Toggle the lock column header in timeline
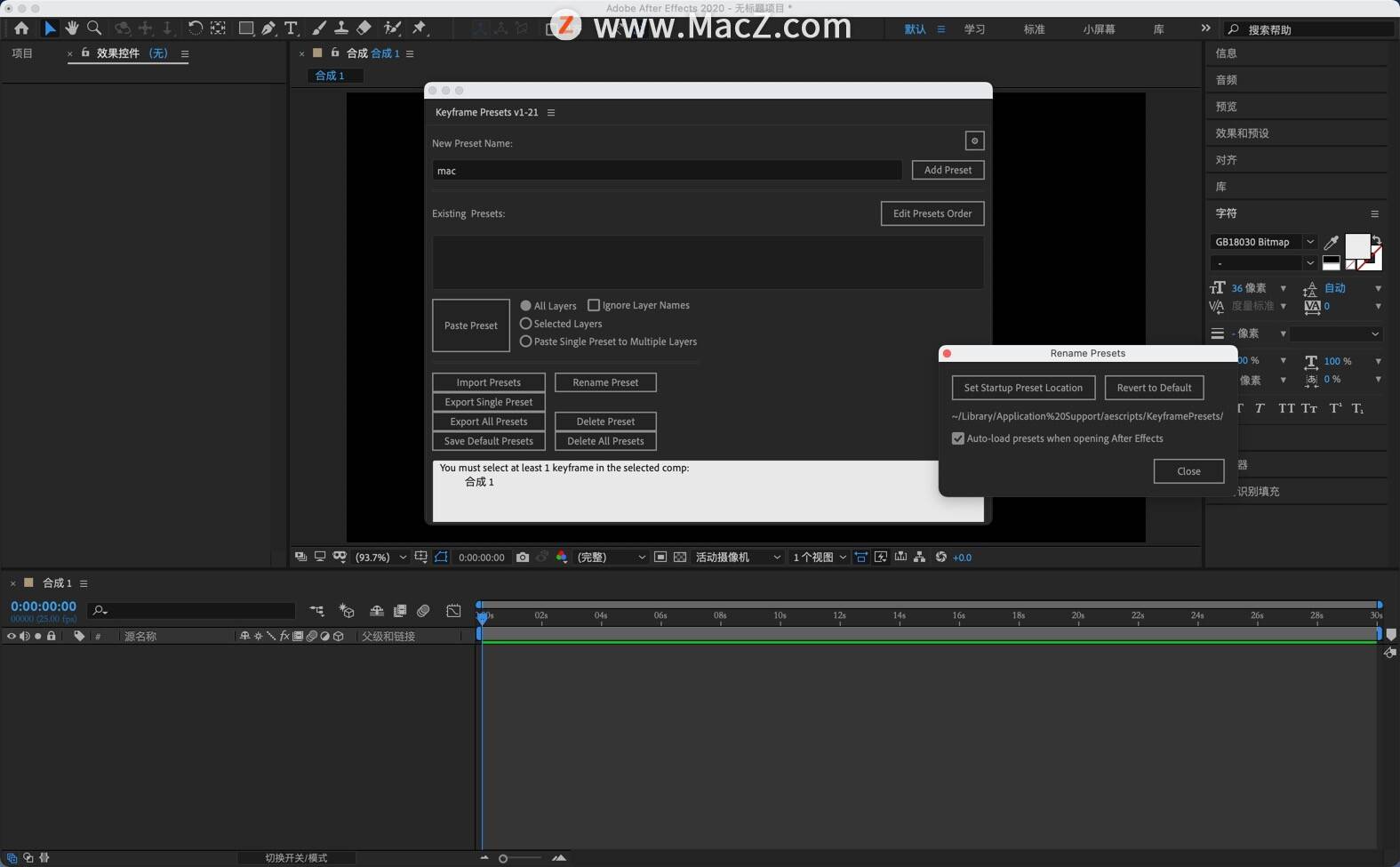 tap(52, 637)
